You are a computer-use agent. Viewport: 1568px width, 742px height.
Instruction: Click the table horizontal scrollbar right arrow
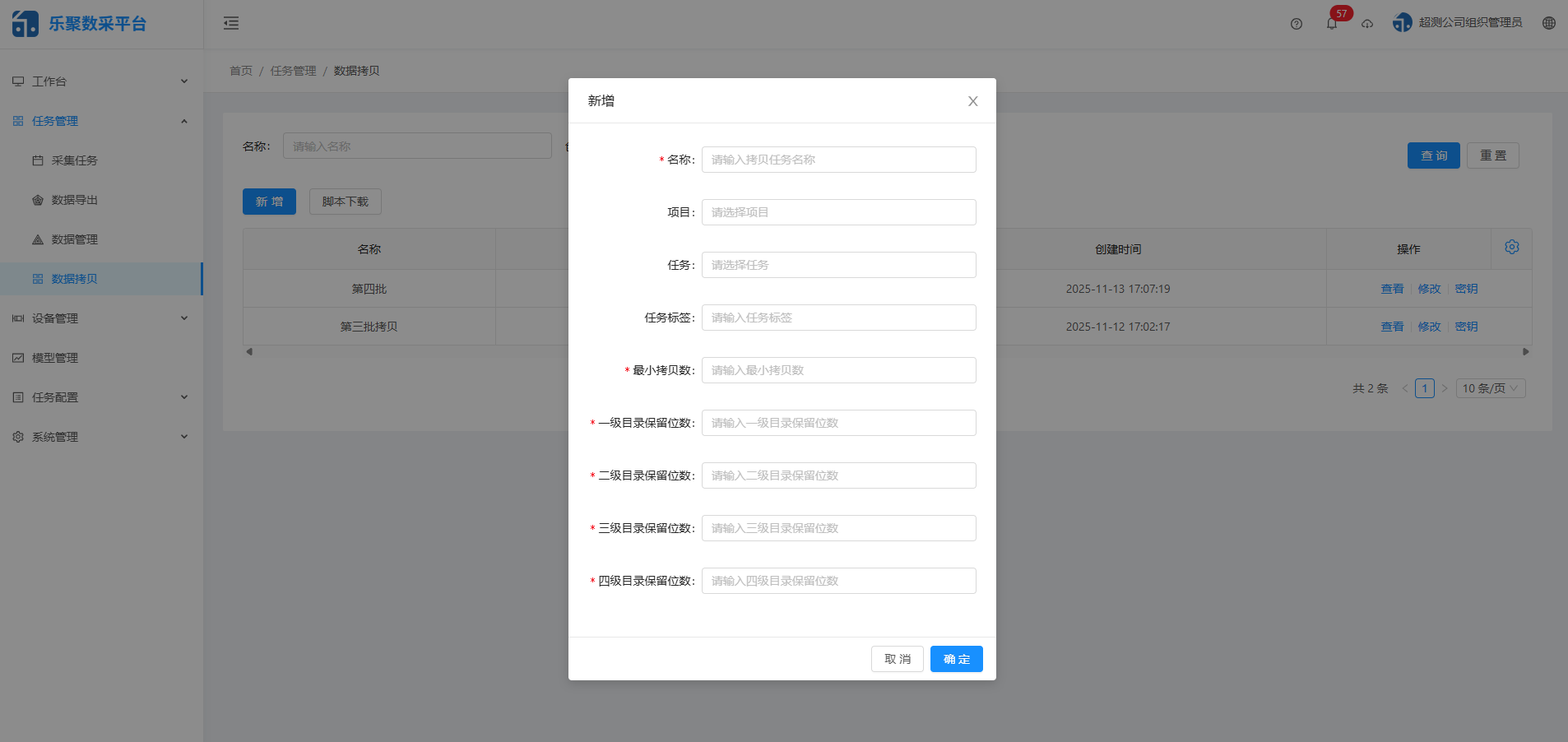coord(1525,351)
